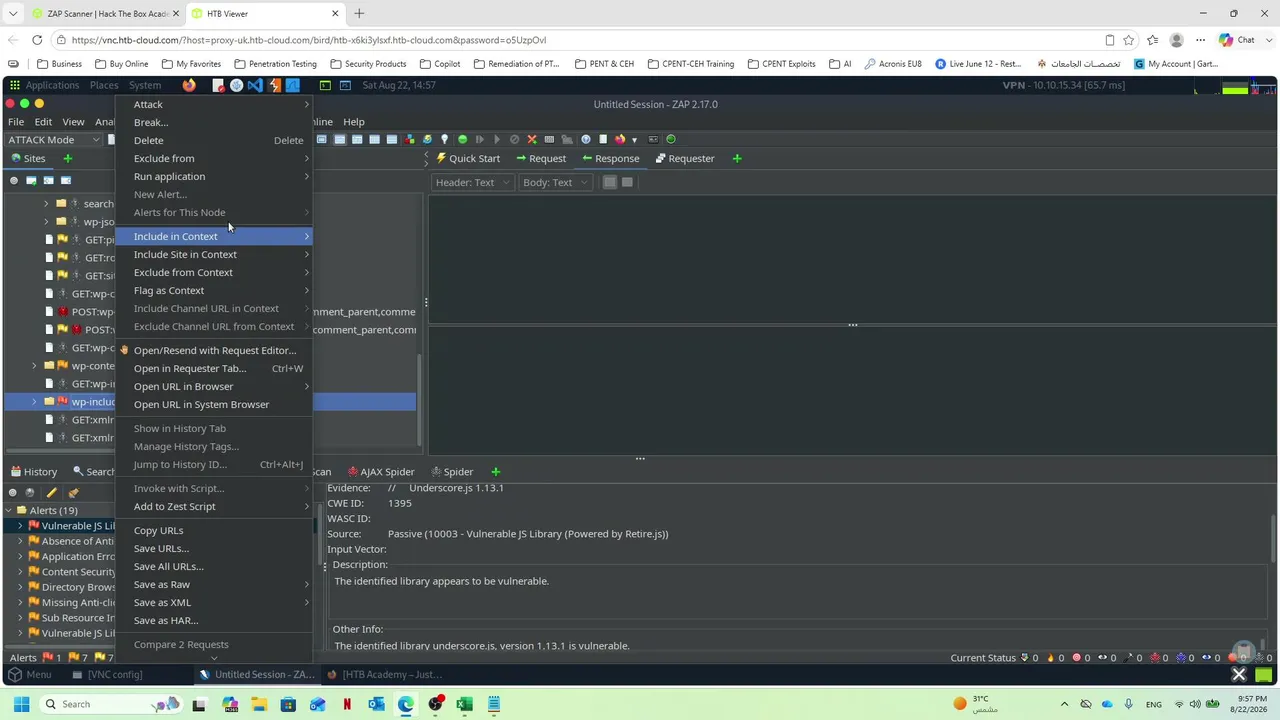The height and width of the screenshot is (720, 1280).
Task: Expand the wp-content folder in Sites tree
Action: tap(35, 366)
